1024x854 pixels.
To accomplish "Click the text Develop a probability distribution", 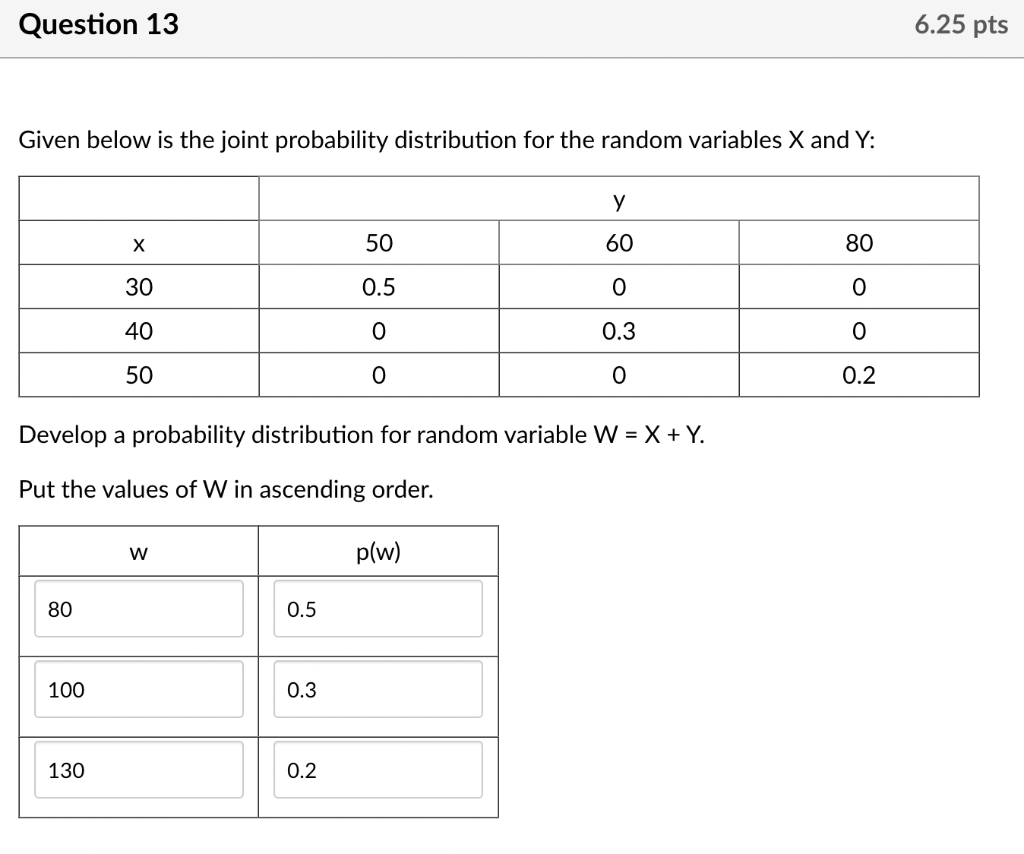I will tap(200, 434).
